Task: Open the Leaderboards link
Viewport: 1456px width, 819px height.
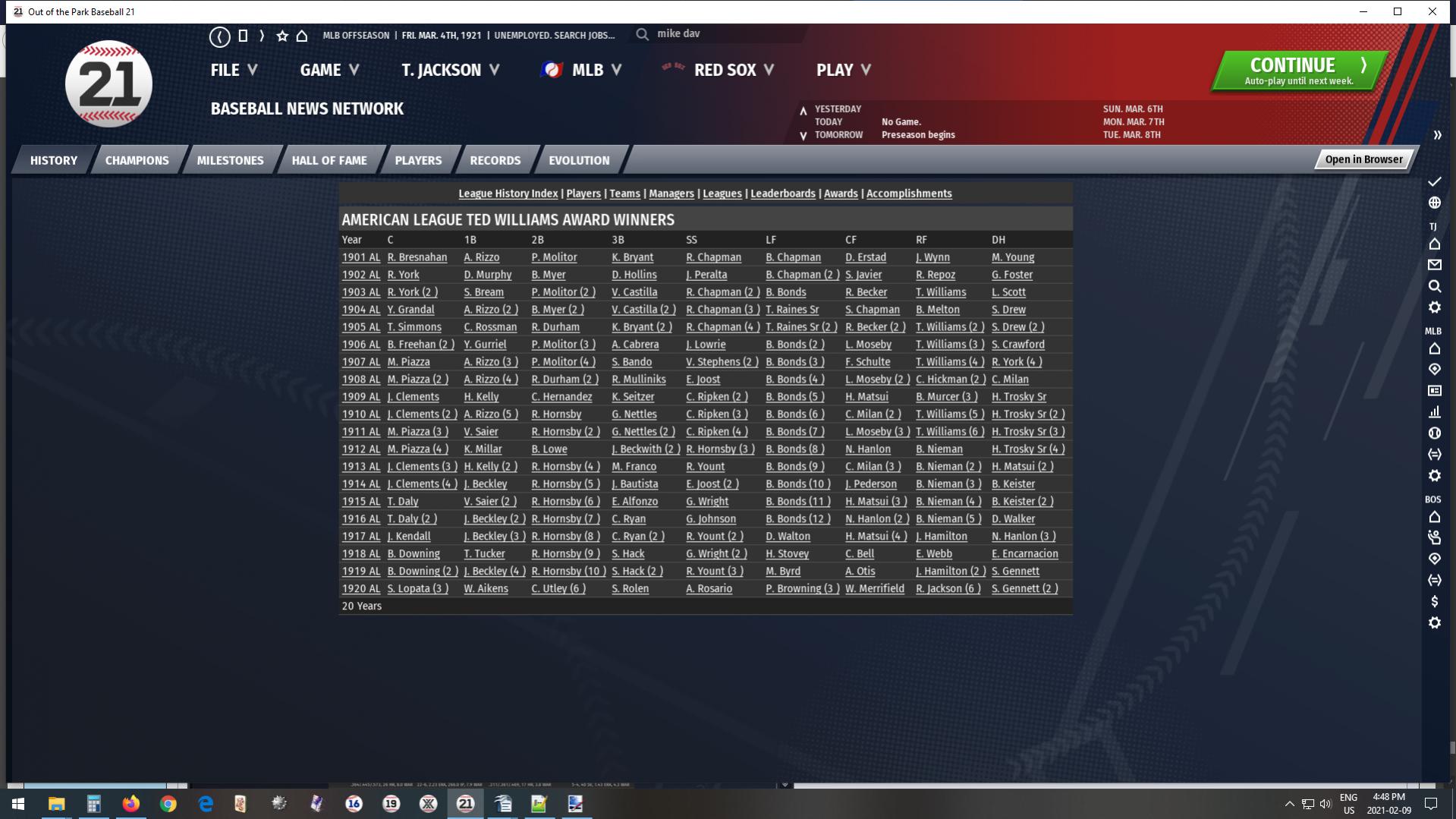Action: click(x=783, y=194)
